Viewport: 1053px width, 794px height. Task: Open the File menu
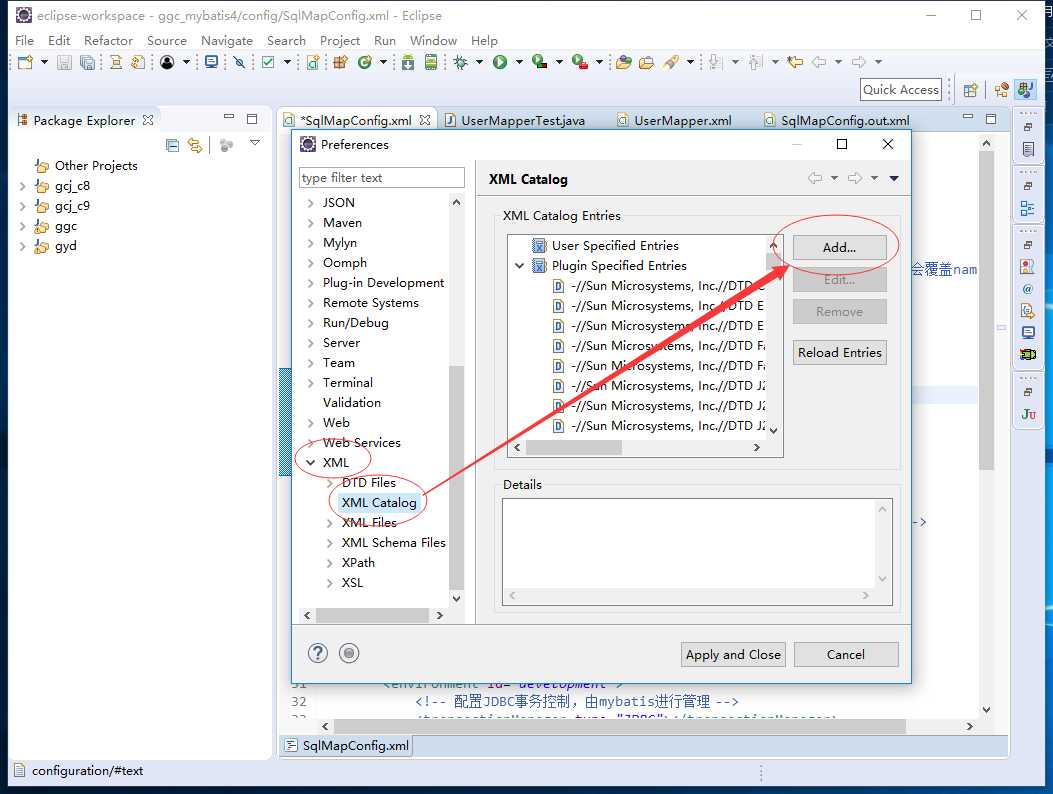point(24,41)
